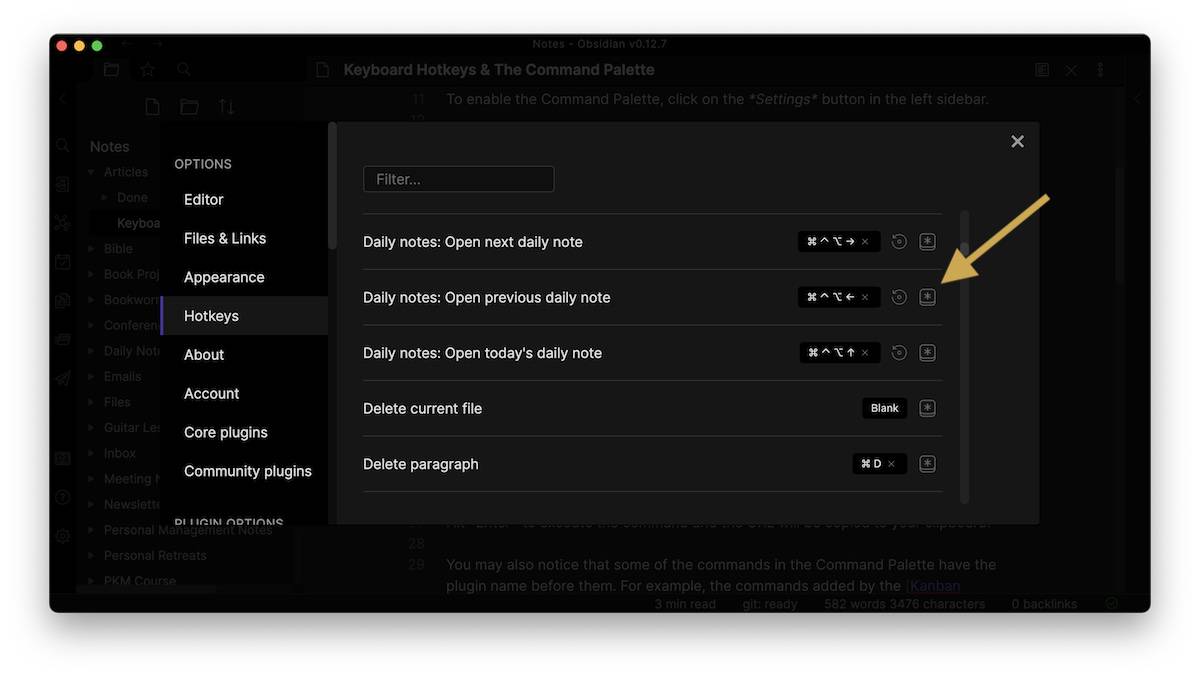Remove the hotkey from Open next daily note
Viewport: 1200px width, 678px height.
(x=865, y=242)
